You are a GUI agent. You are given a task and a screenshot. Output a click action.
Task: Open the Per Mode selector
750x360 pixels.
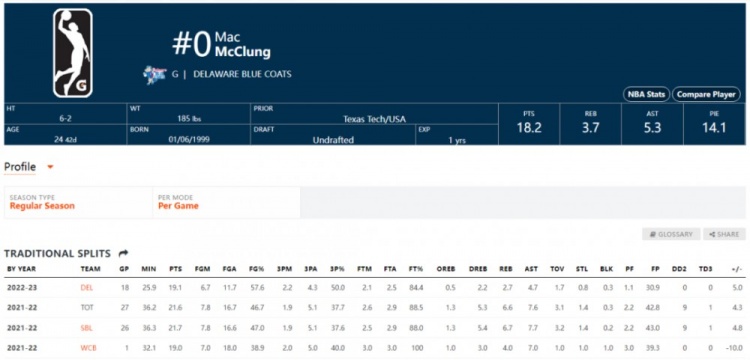pyautogui.click(x=226, y=202)
